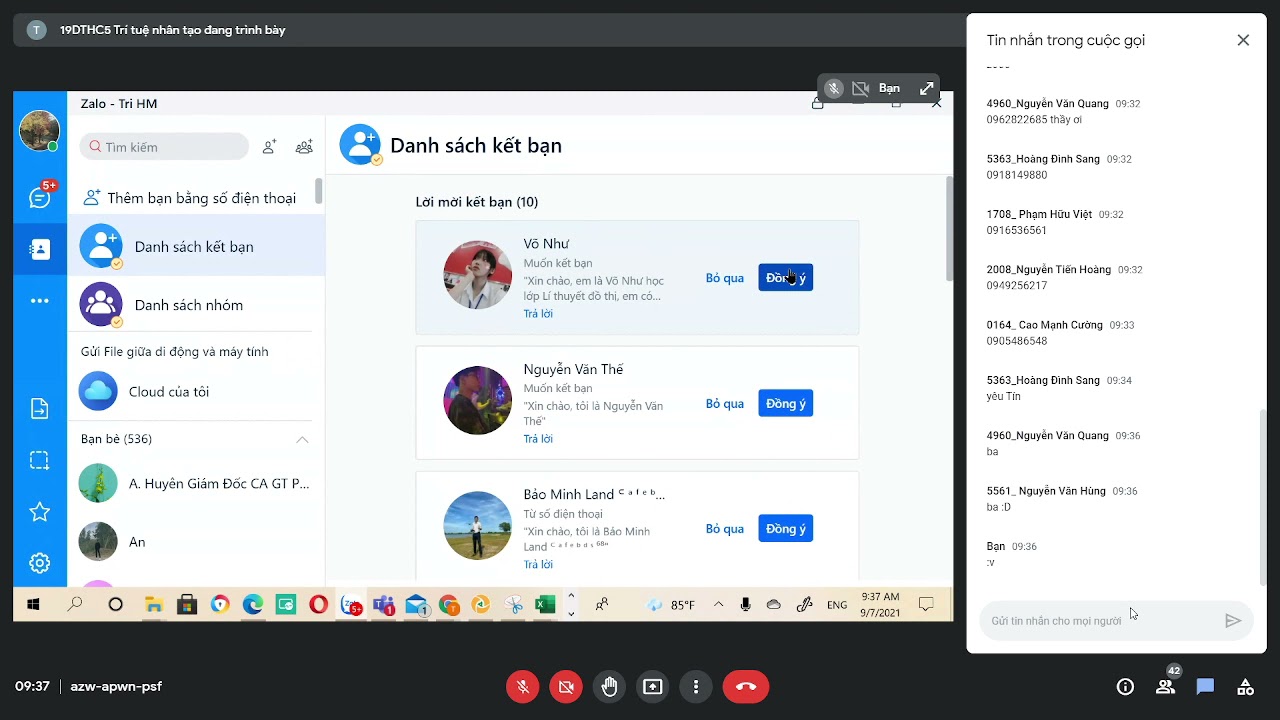Click the 85°F weather widget
The height and width of the screenshot is (720, 1280).
(672, 605)
